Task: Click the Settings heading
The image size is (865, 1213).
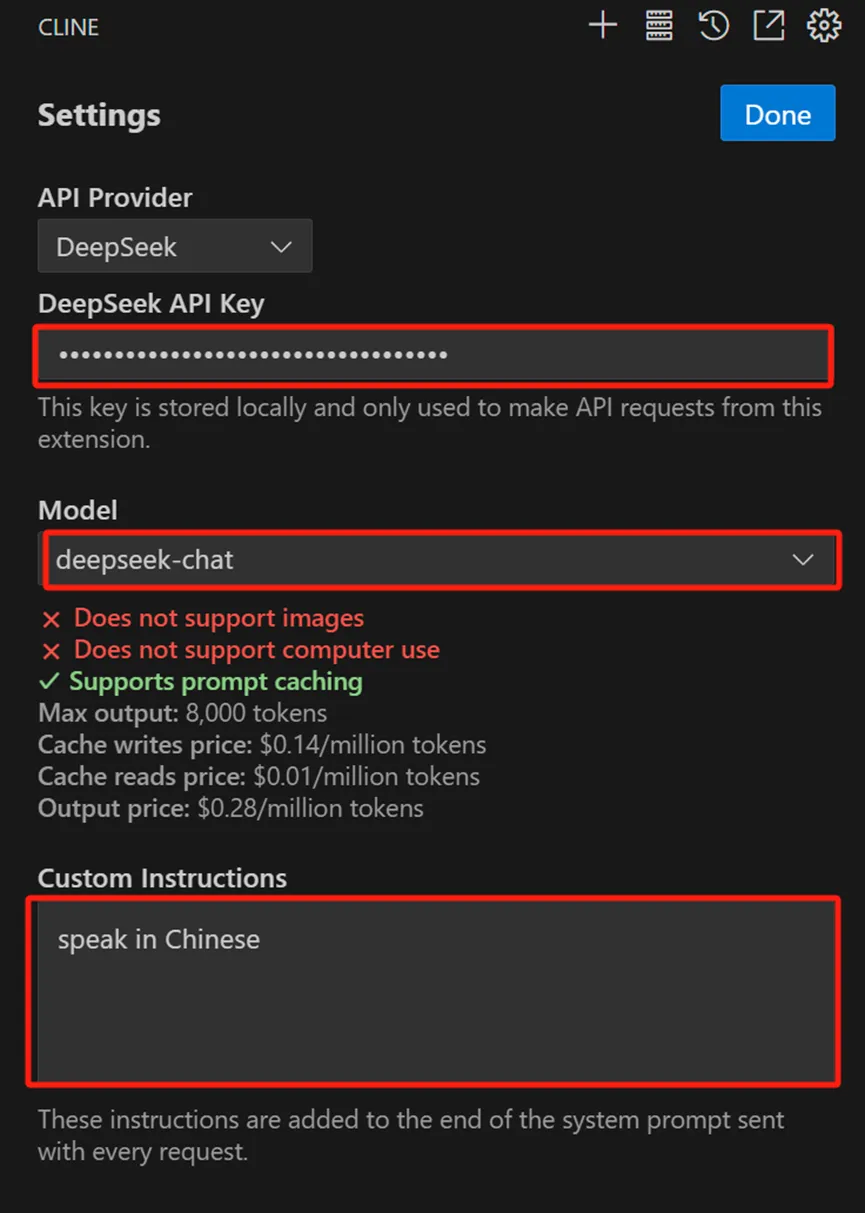Action: click(99, 116)
